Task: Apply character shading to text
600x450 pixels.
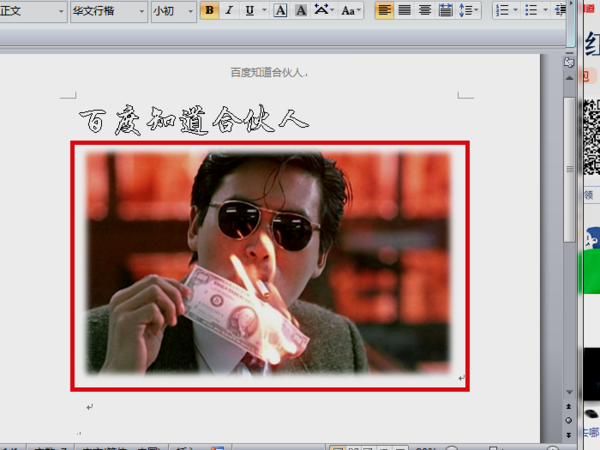Action: pyautogui.click(x=301, y=10)
